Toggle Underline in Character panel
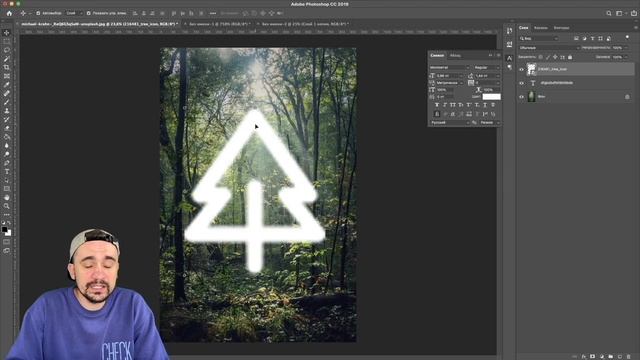Image resolution: width=640 pixels, height=360 pixels. (485, 105)
